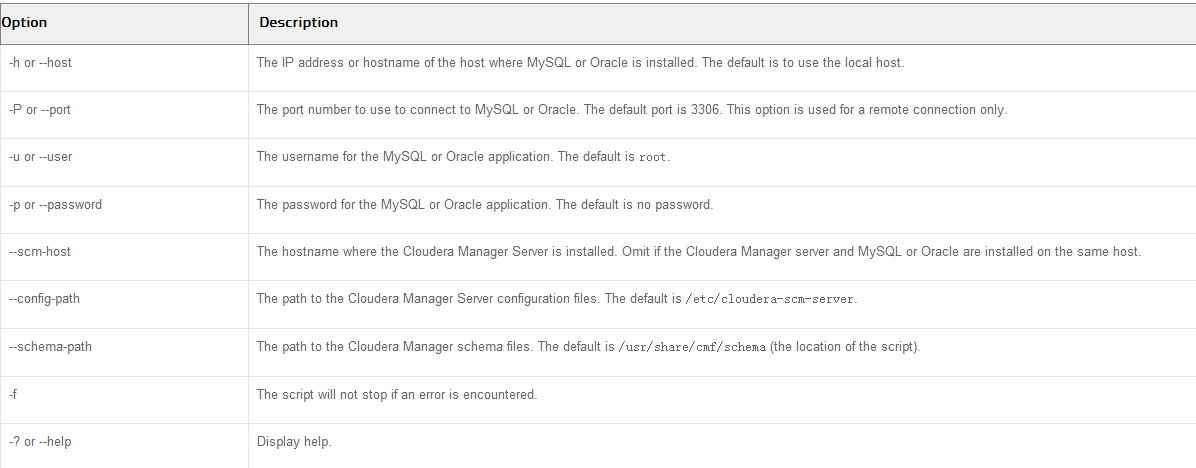Select the -? or --help option cell
This screenshot has width=1196, height=468.
click(x=124, y=446)
